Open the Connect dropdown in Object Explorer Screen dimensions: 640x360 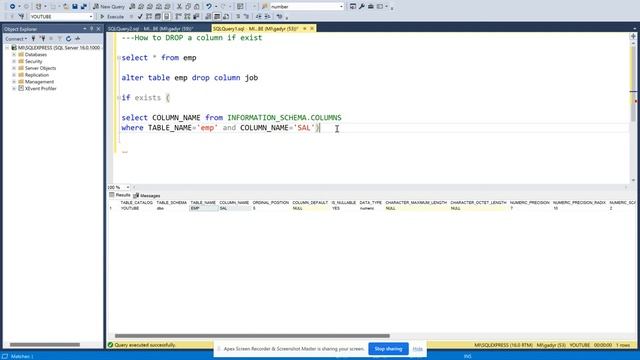pos(16,39)
